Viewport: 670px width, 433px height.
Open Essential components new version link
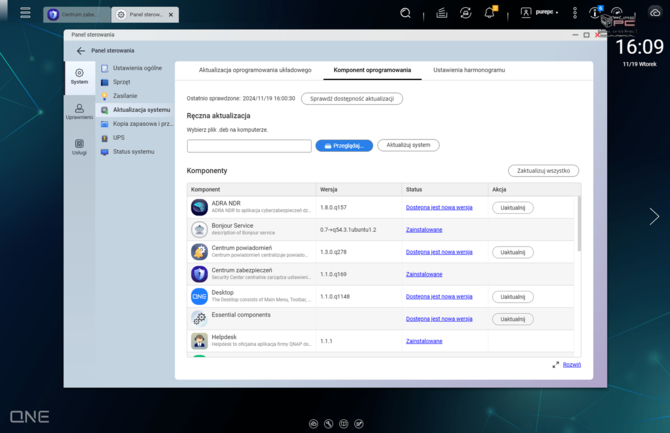point(439,319)
